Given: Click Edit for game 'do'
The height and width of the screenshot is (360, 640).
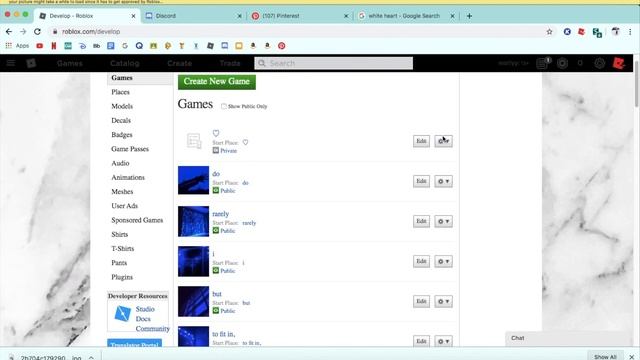Looking at the screenshot, I should (x=421, y=181).
